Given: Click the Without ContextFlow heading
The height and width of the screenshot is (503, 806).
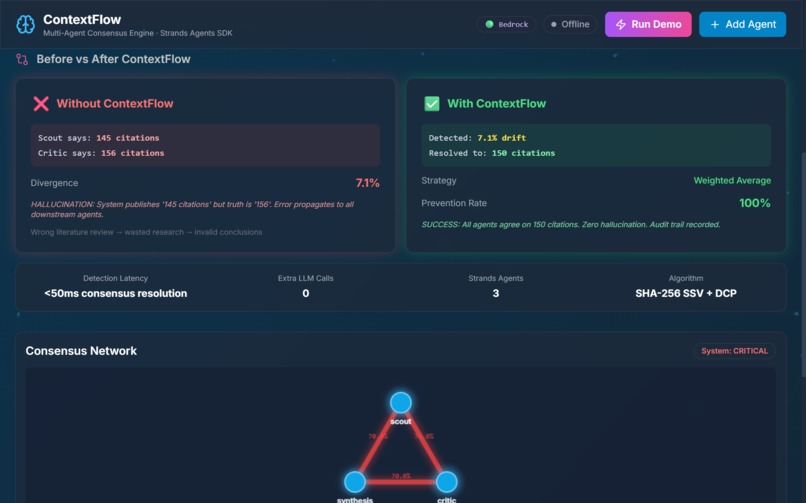Looking at the screenshot, I should pyautogui.click(x=115, y=103).
